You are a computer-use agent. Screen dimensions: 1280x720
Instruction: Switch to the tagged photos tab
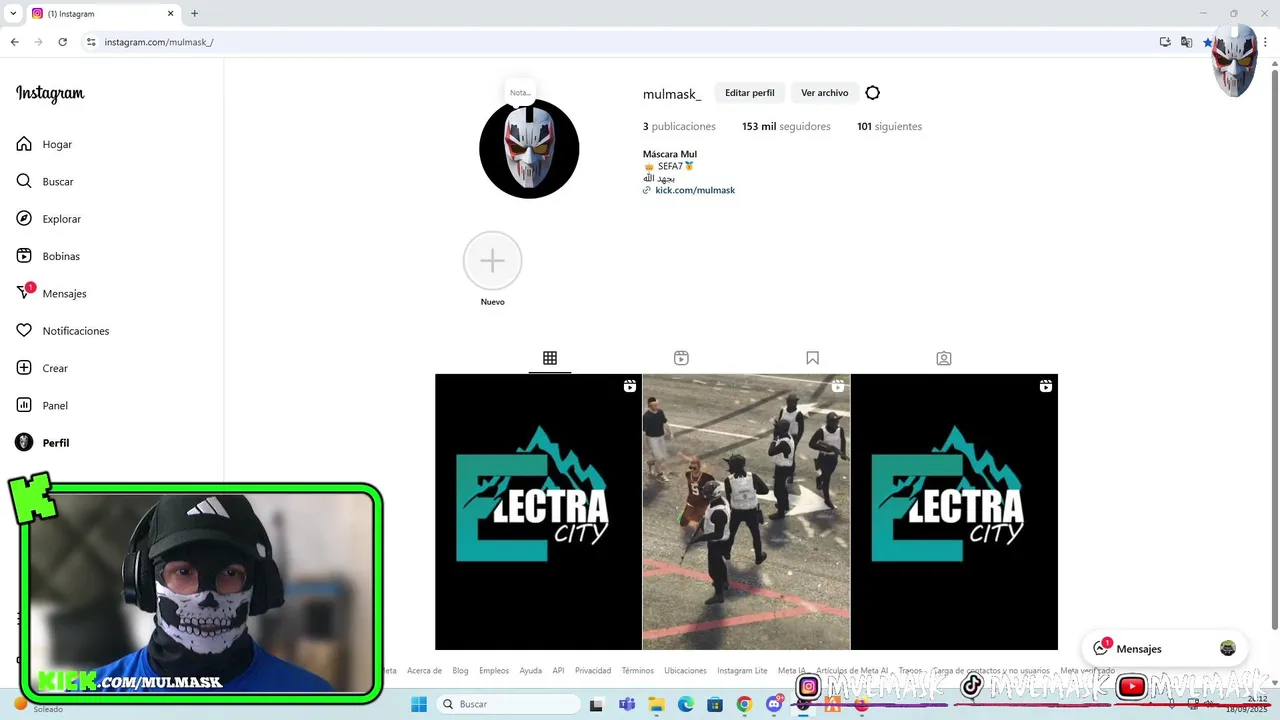[x=943, y=358]
